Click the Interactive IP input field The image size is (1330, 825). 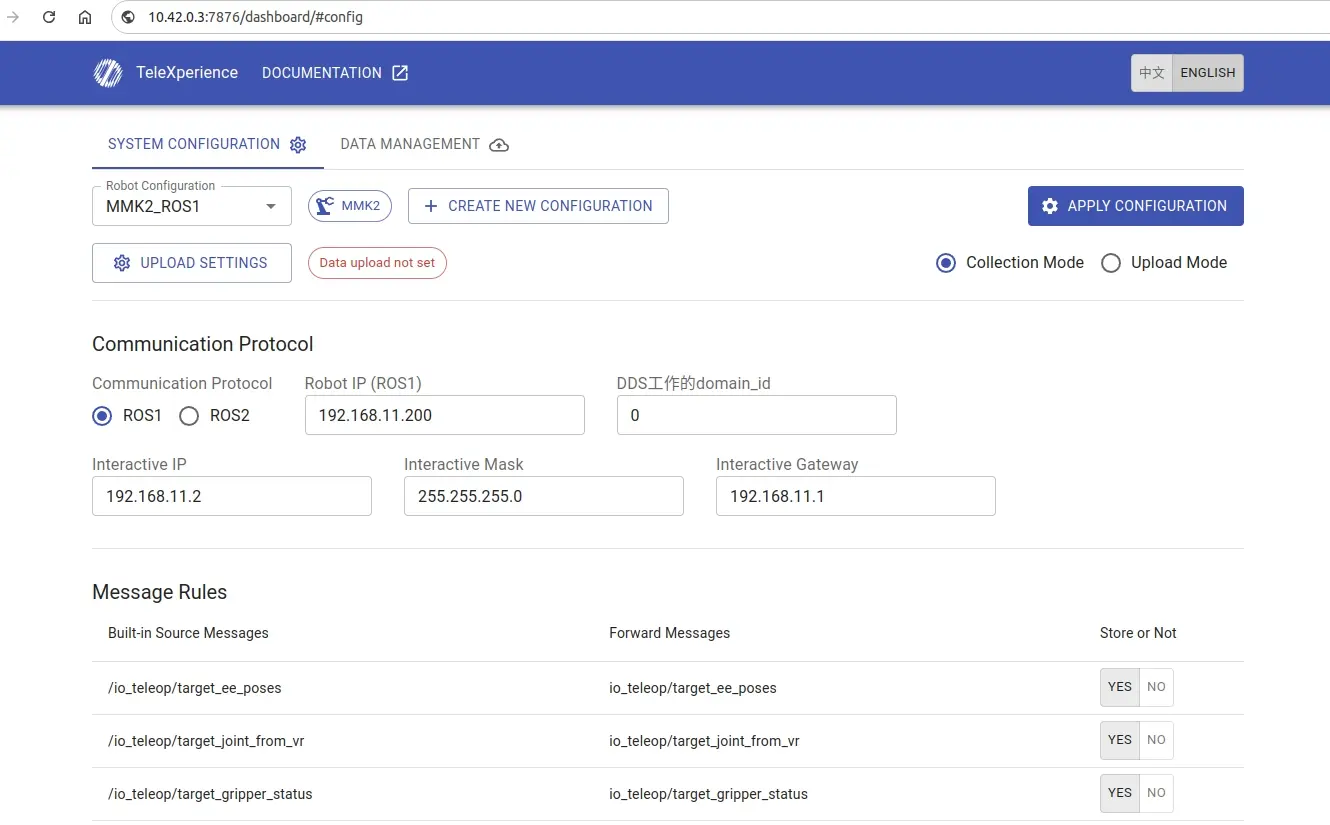(x=232, y=496)
